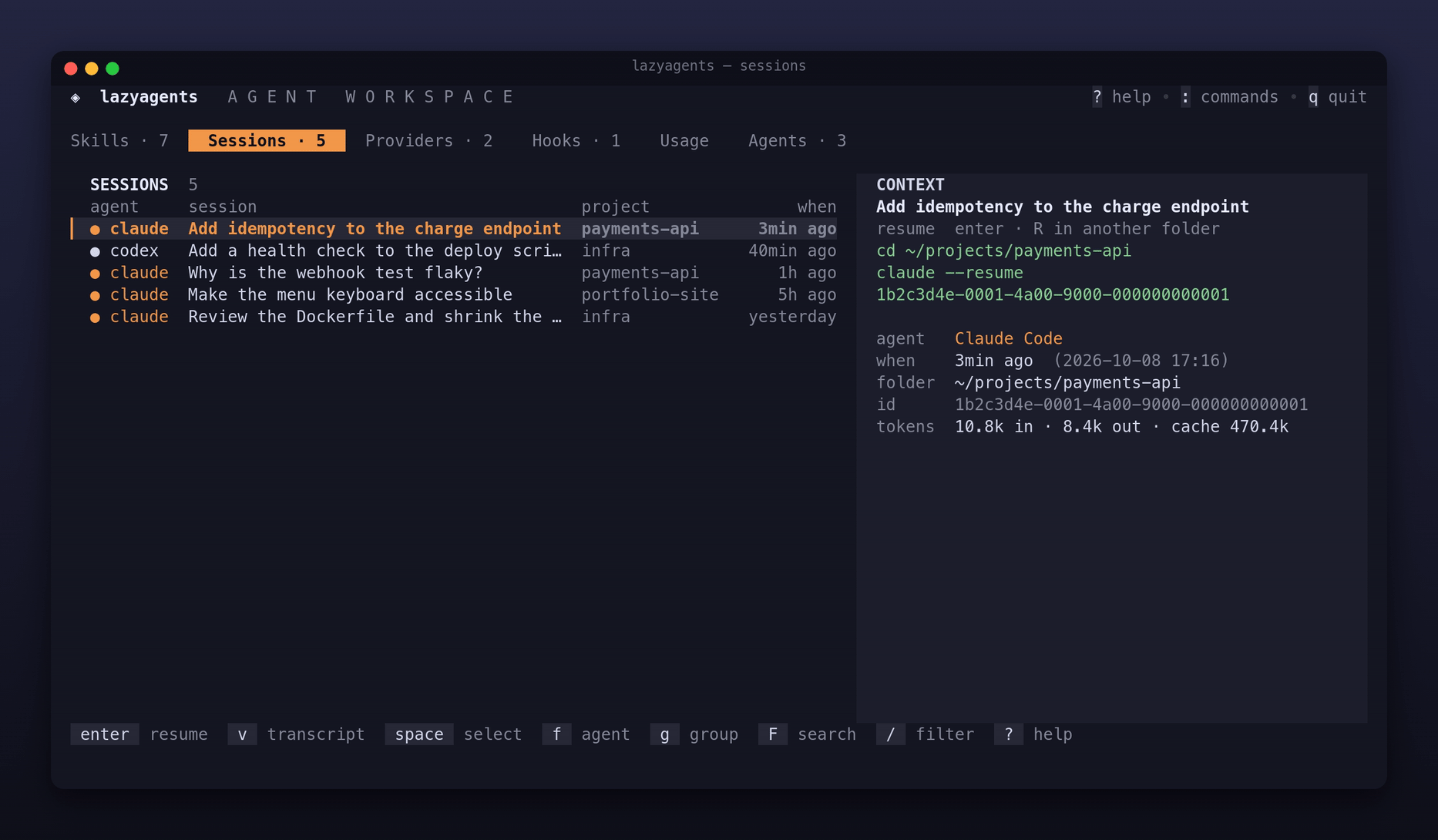Select the Sessions · 5 tab

[267, 141]
